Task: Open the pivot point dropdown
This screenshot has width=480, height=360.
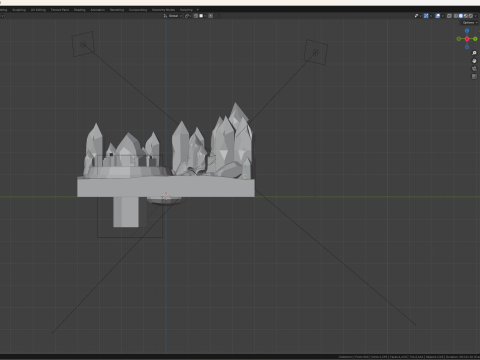Action: (x=188, y=16)
